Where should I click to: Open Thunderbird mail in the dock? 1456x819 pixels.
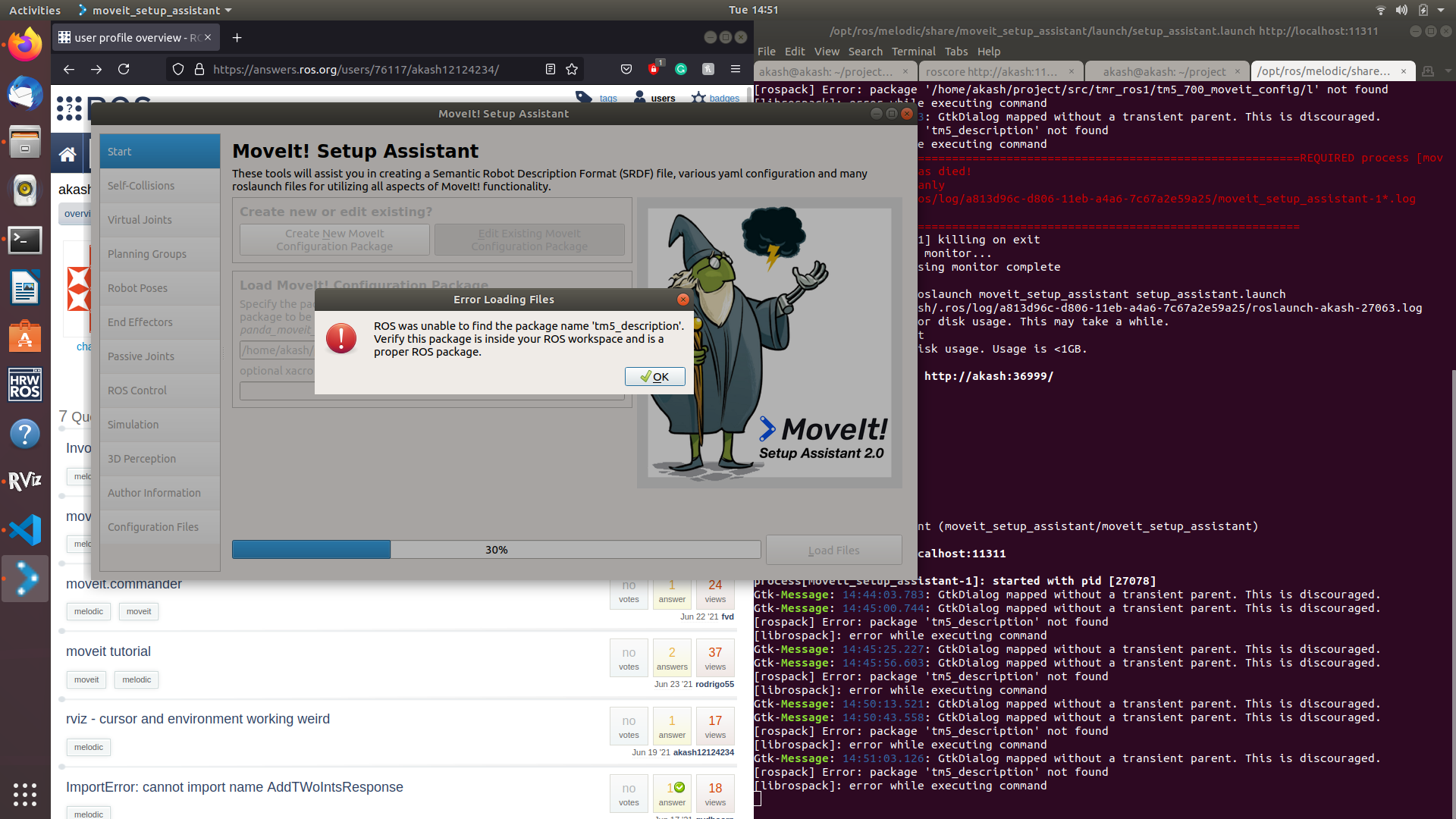pos(25,93)
